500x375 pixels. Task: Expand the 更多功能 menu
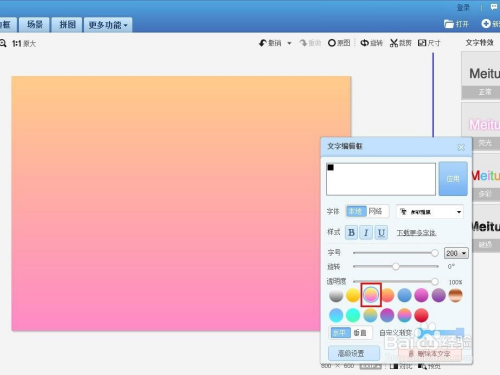click(108, 25)
